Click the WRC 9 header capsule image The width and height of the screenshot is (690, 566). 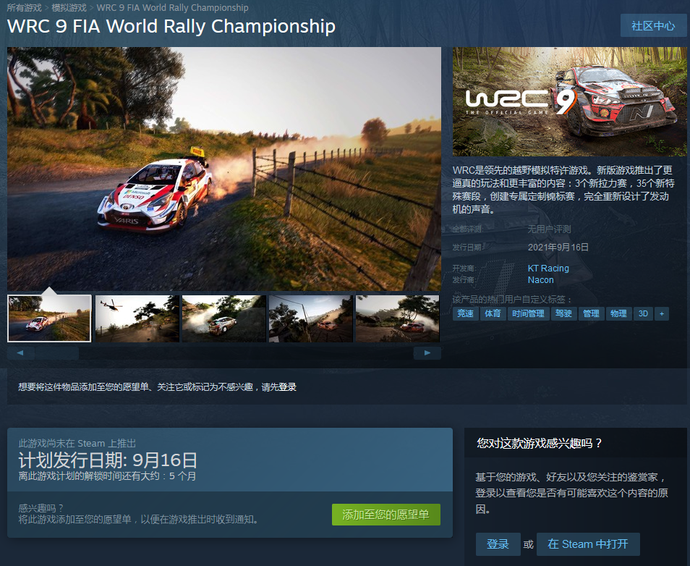(x=569, y=102)
